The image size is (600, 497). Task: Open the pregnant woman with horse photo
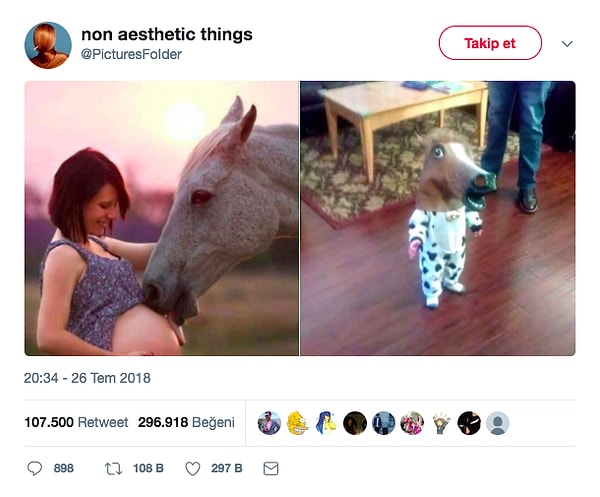click(x=161, y=219)
